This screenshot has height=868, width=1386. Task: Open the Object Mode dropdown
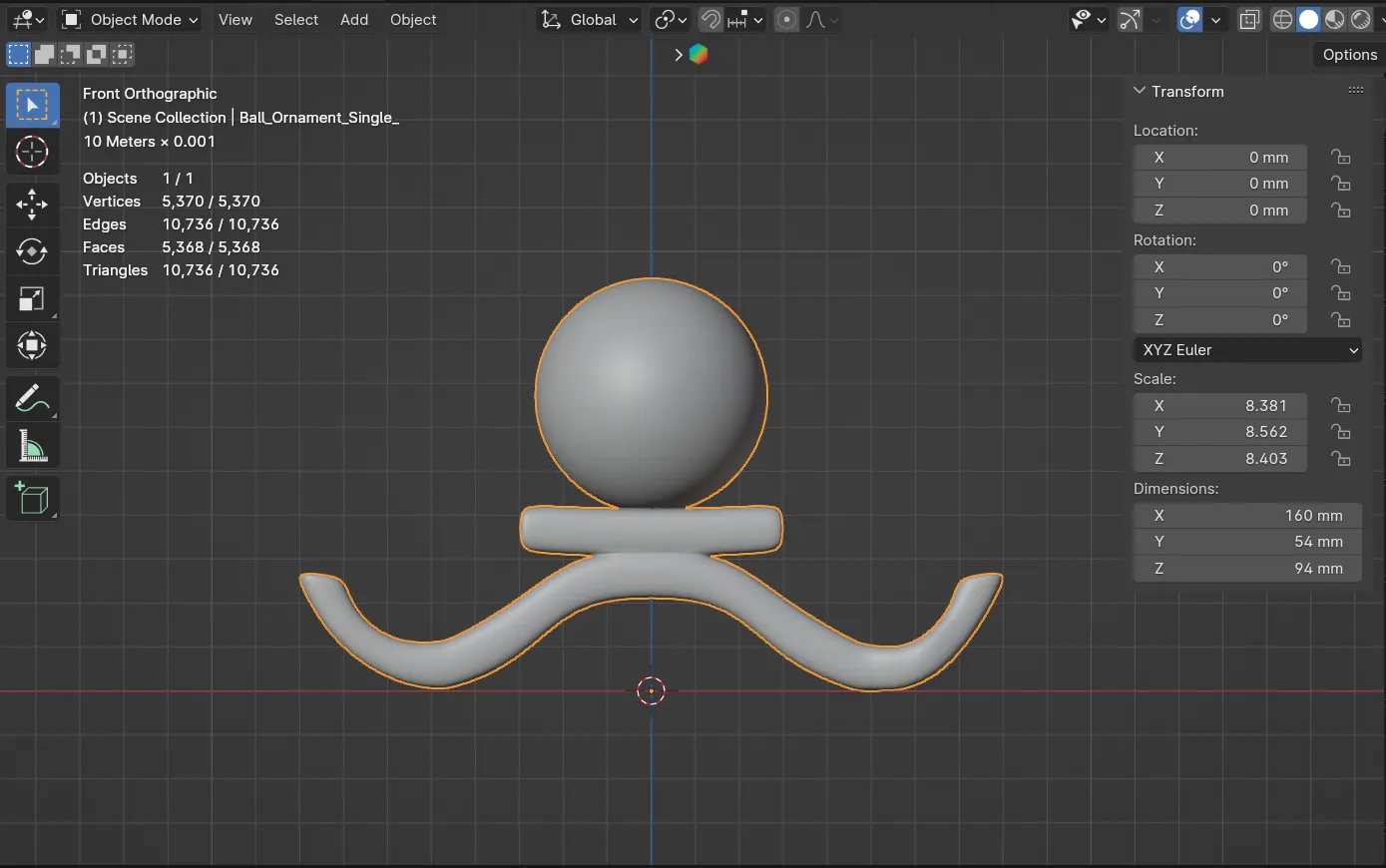pos(129,19)
